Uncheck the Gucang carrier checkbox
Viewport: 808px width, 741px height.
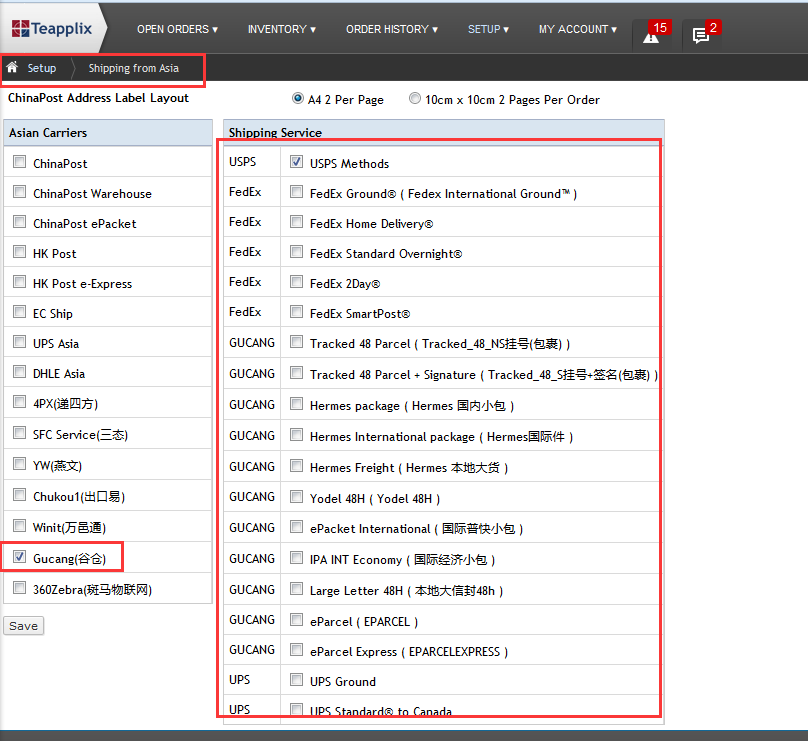pyautogui.click(x=20, y=557)
